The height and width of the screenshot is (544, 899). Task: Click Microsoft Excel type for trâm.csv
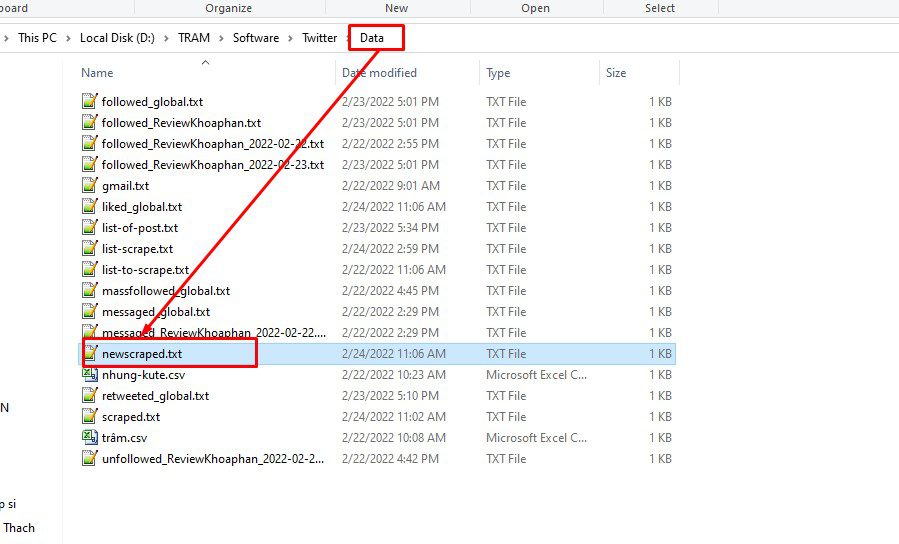(x=536, y=438)
